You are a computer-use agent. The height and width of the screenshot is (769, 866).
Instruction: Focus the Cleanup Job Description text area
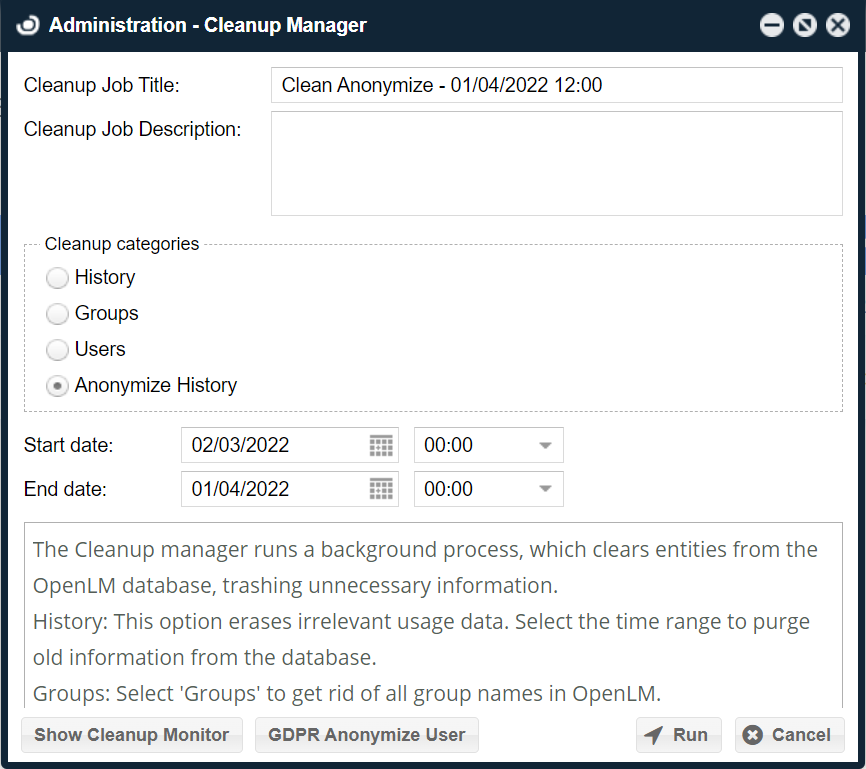(556, 163)
